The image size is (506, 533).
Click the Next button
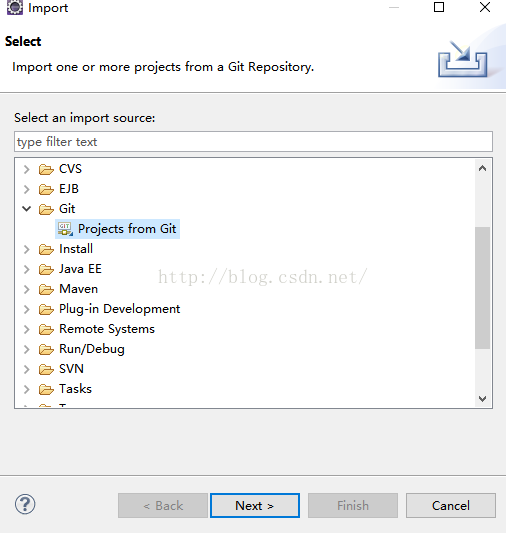255,505
